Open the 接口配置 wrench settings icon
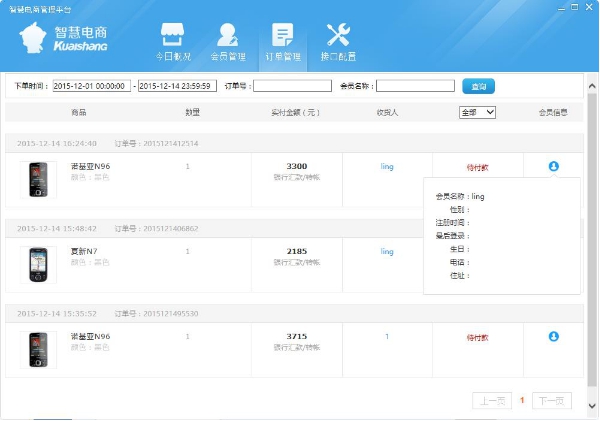The image size is (600, 421). pos(338,35)
